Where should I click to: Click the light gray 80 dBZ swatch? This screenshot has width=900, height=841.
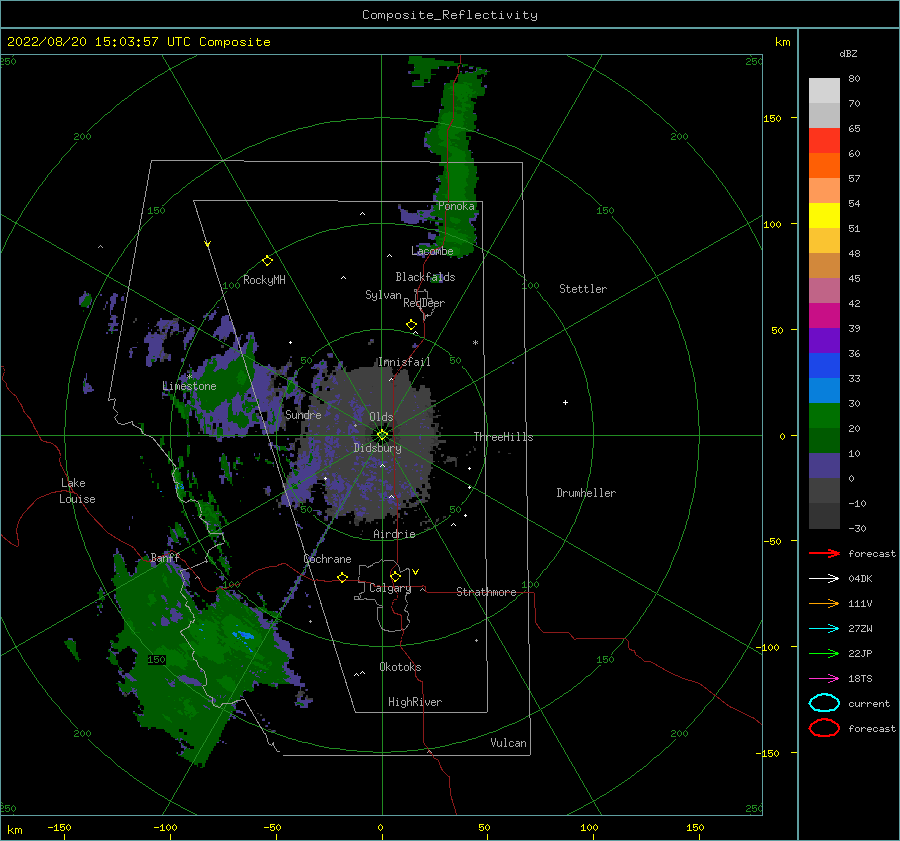tap(824, 91)
